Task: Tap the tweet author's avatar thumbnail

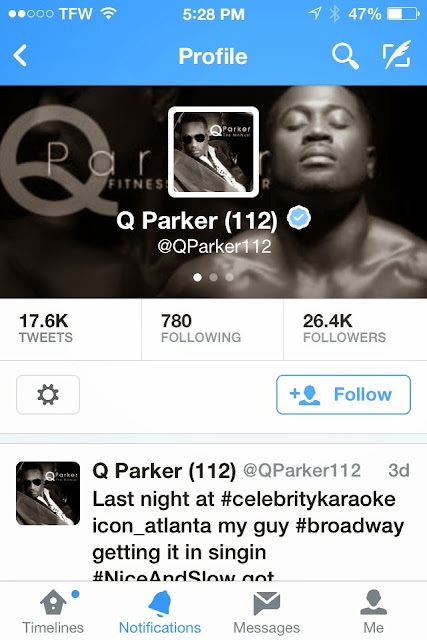Action: pos(48,493)
